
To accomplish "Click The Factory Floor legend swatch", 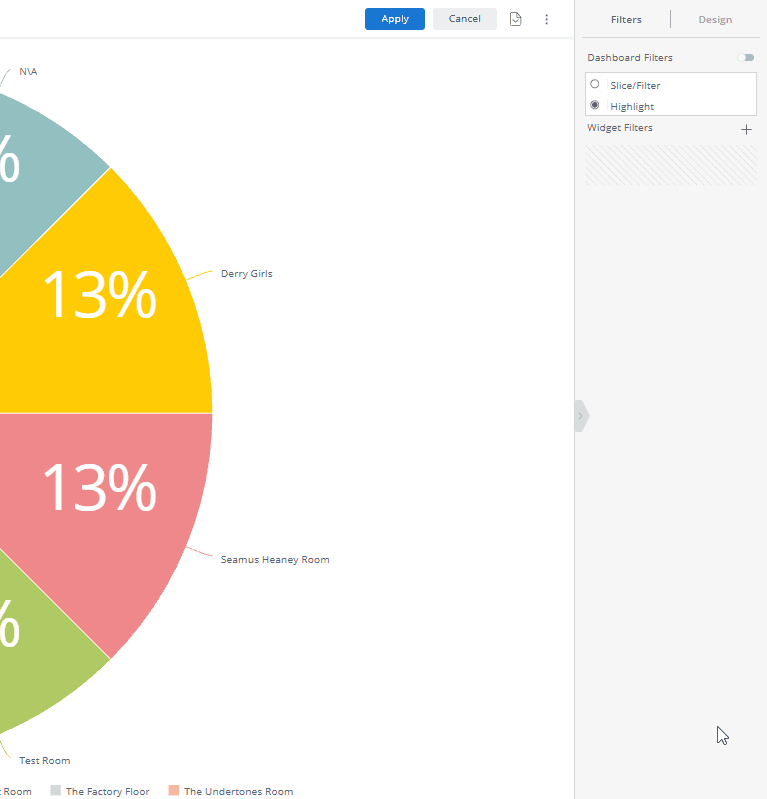I will click(56, 791).
